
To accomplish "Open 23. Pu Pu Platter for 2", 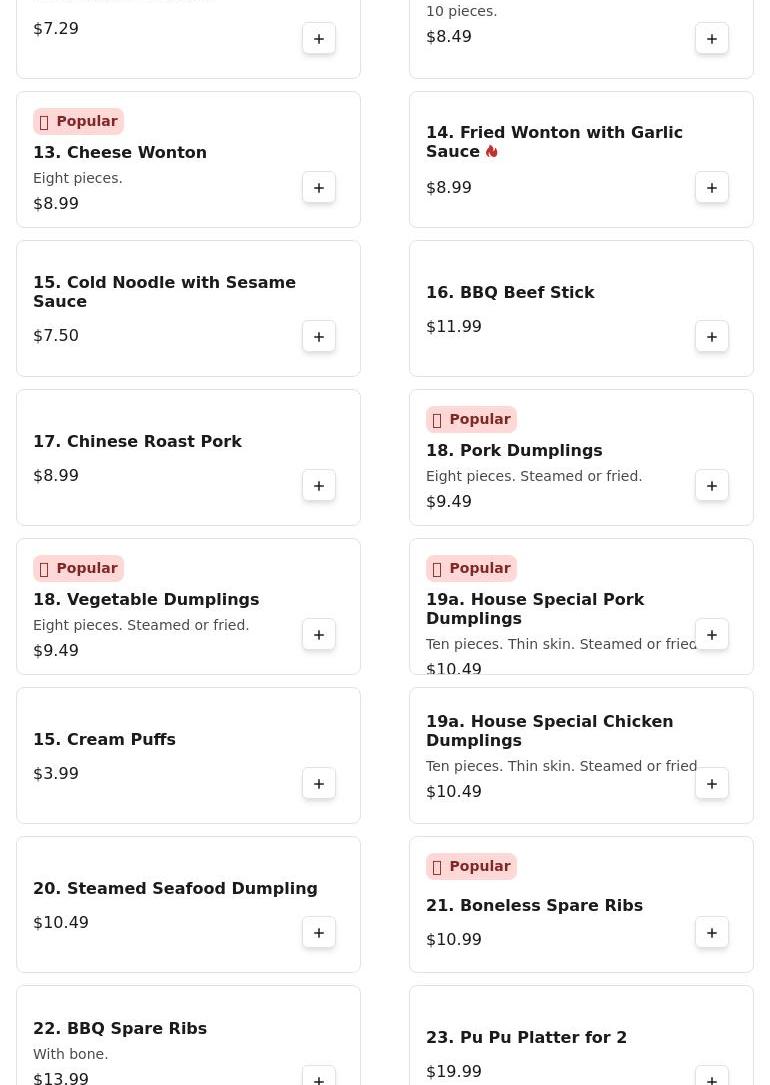I will coord(526,1037).
